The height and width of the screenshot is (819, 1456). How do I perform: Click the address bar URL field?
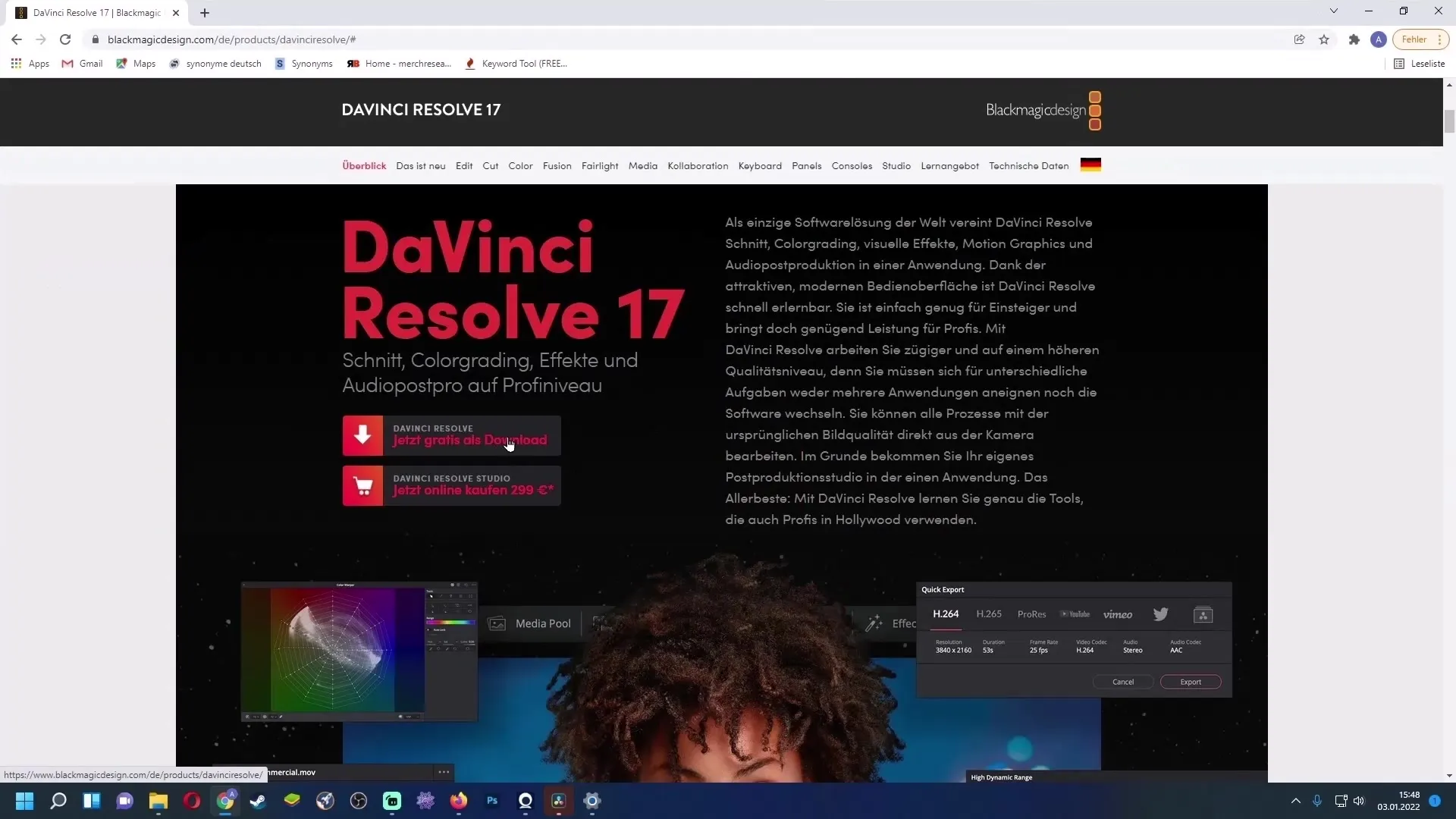click(x=682, y=39)
